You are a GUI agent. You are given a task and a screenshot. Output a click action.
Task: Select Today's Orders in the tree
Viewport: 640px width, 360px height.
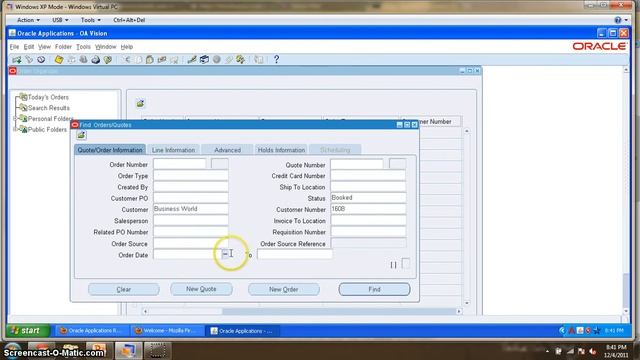[48, 97]
